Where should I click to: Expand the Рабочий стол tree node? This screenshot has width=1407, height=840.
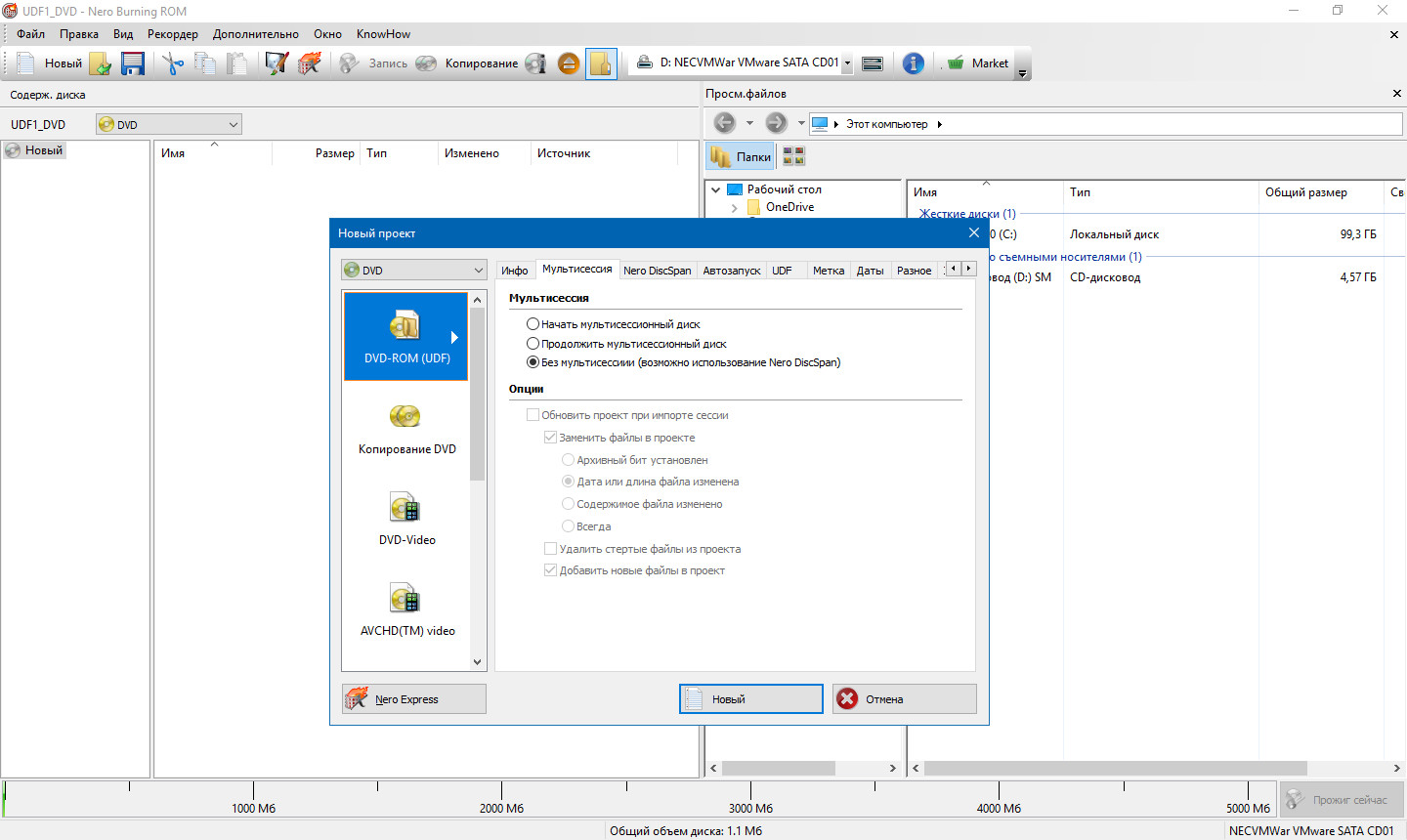(x=716, y=189)
